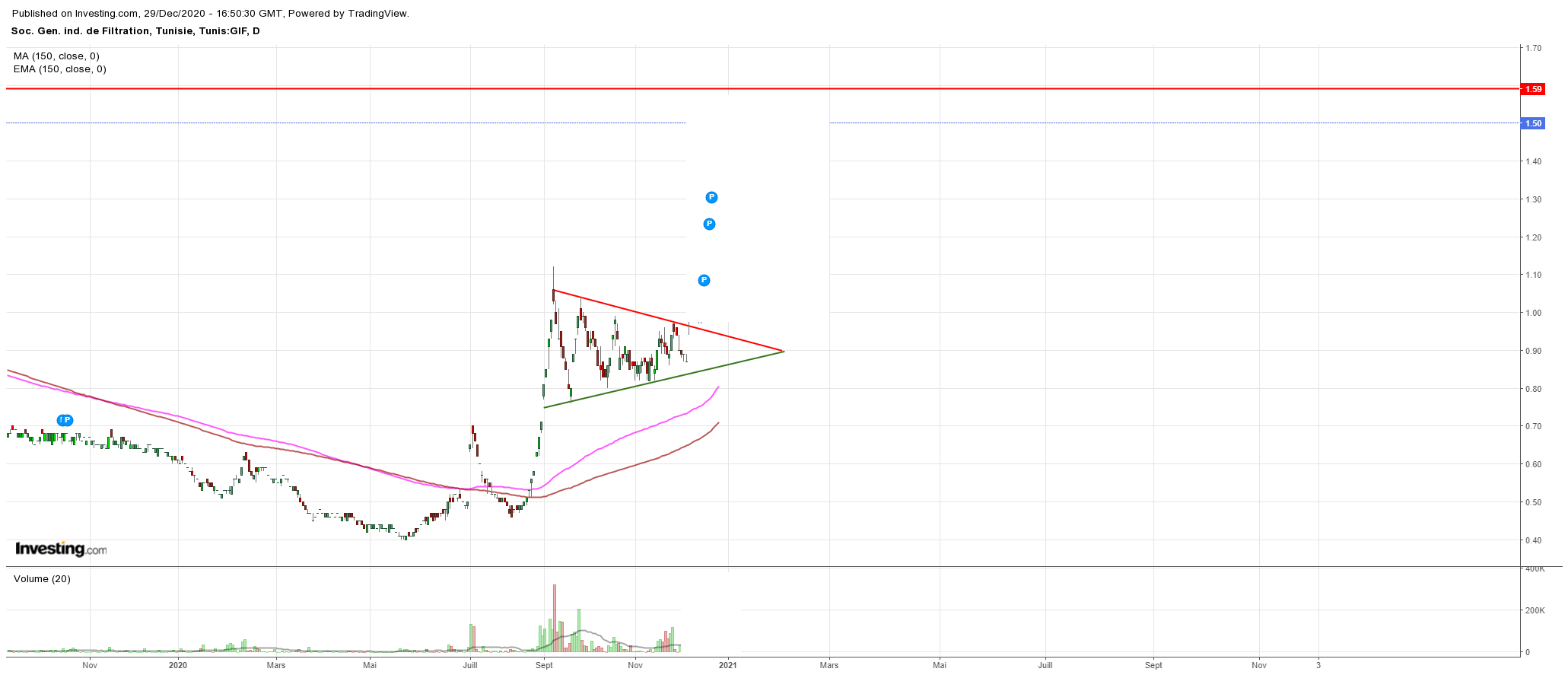The width and height of the screenshot is (1568, 675).
Task: Select the blue 1.50 price label
Action: pyautogui.click(x=1531, y=123)
